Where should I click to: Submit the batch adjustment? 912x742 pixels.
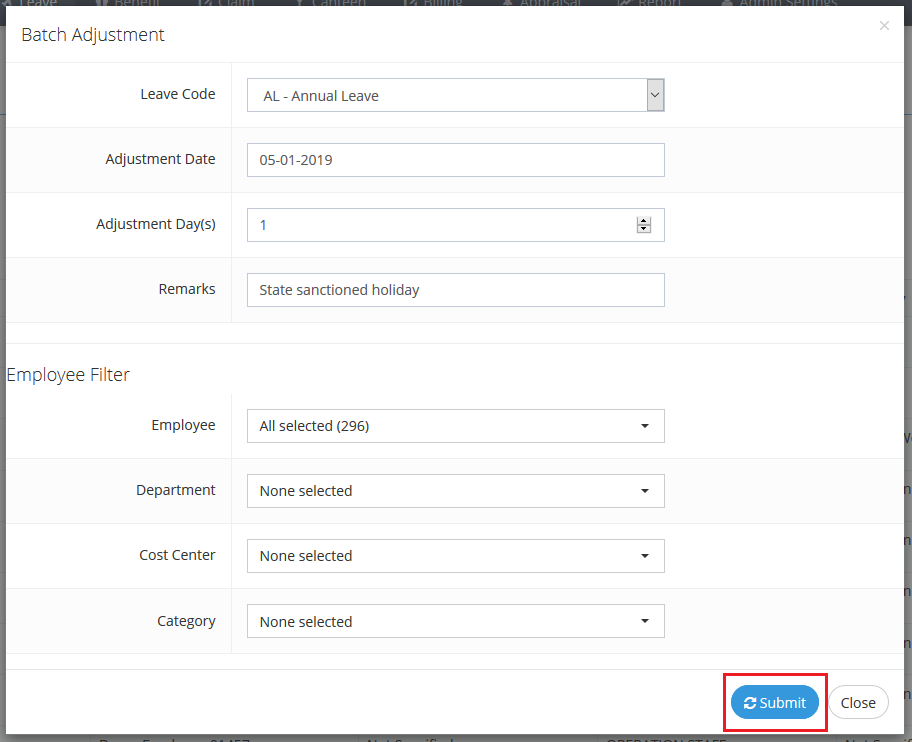click(x=775, y=703)
